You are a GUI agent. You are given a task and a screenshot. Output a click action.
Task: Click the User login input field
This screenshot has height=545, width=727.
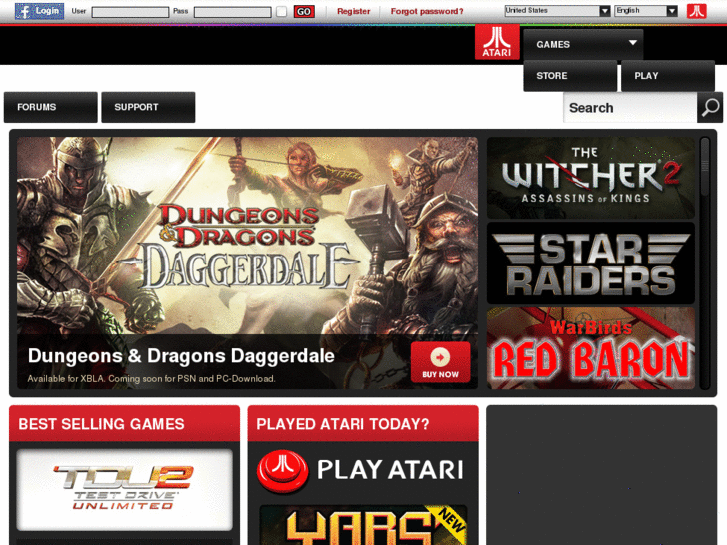click(130, 12)
